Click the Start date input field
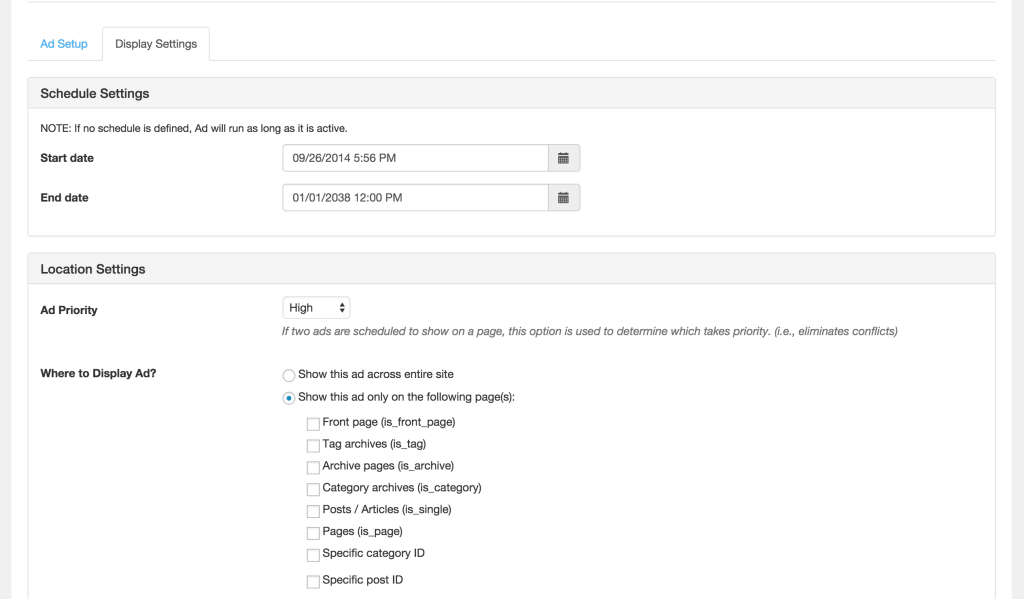This screenshot has width=1024, height=599. pyautogui.click(x=415, y=158)
